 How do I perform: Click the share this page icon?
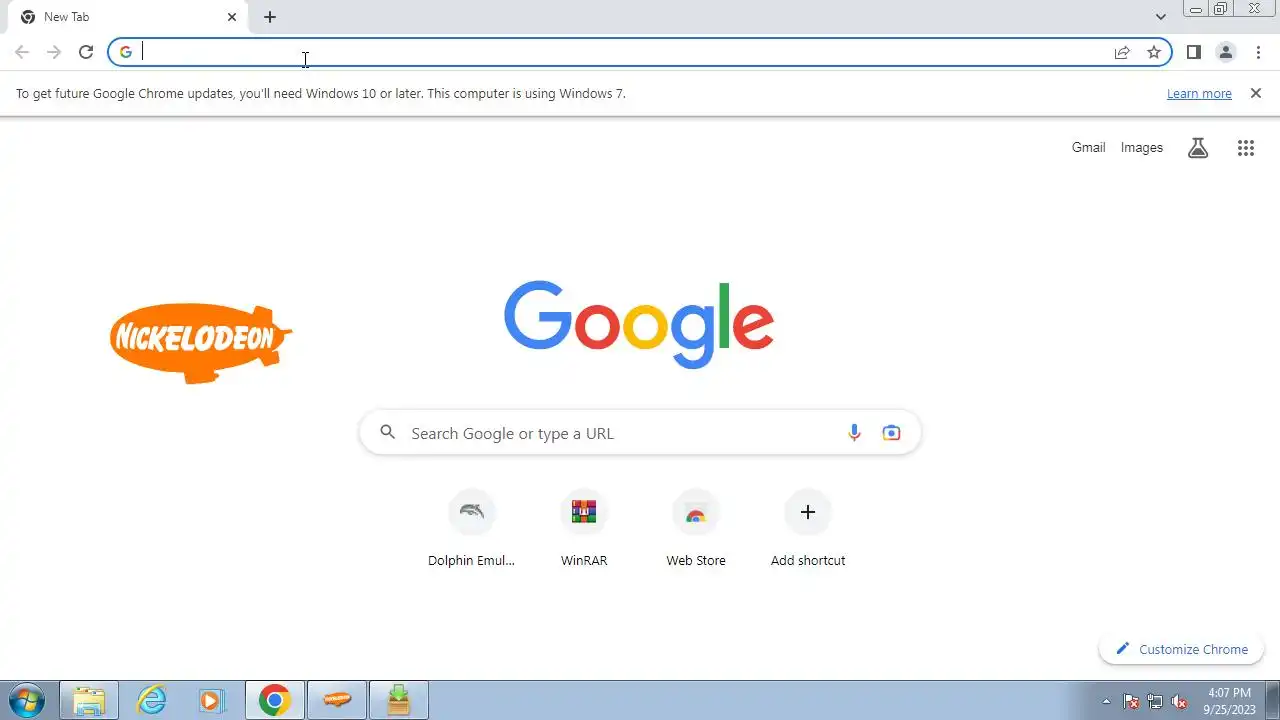1122,52
